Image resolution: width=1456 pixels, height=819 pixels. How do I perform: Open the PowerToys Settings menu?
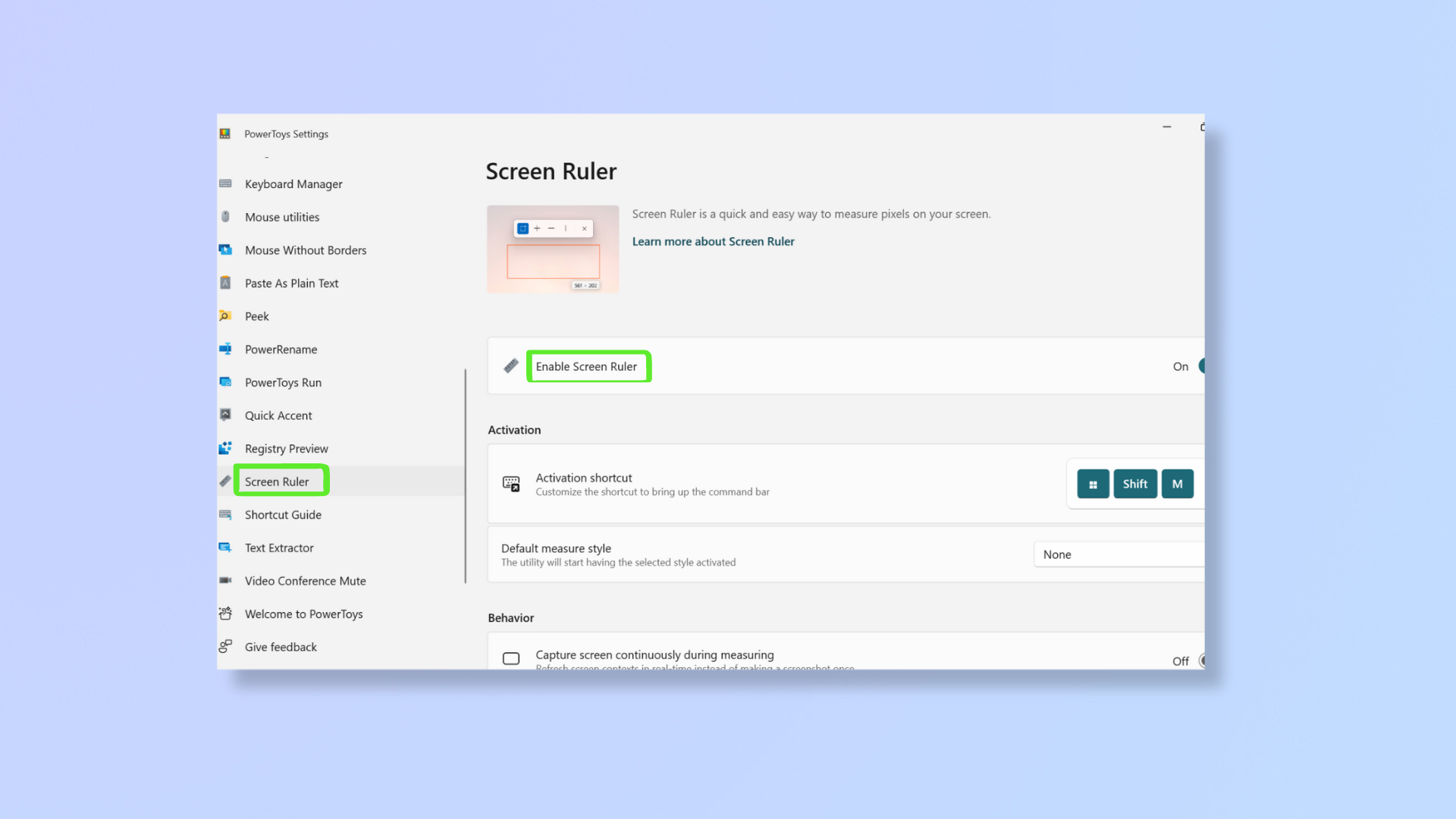(x=287, y=133)
